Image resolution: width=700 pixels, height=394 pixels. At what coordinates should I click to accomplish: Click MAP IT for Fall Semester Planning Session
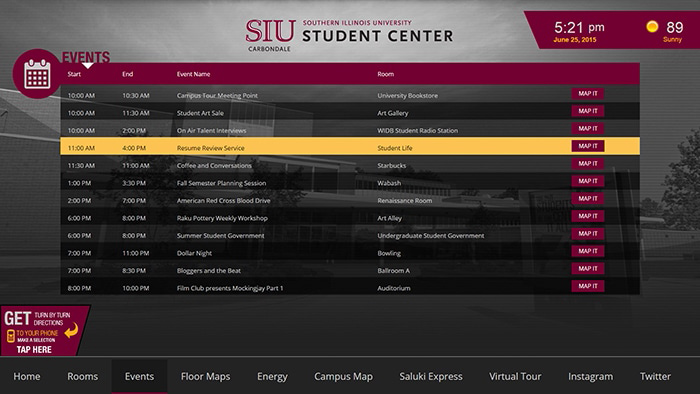tap(588, 181)
